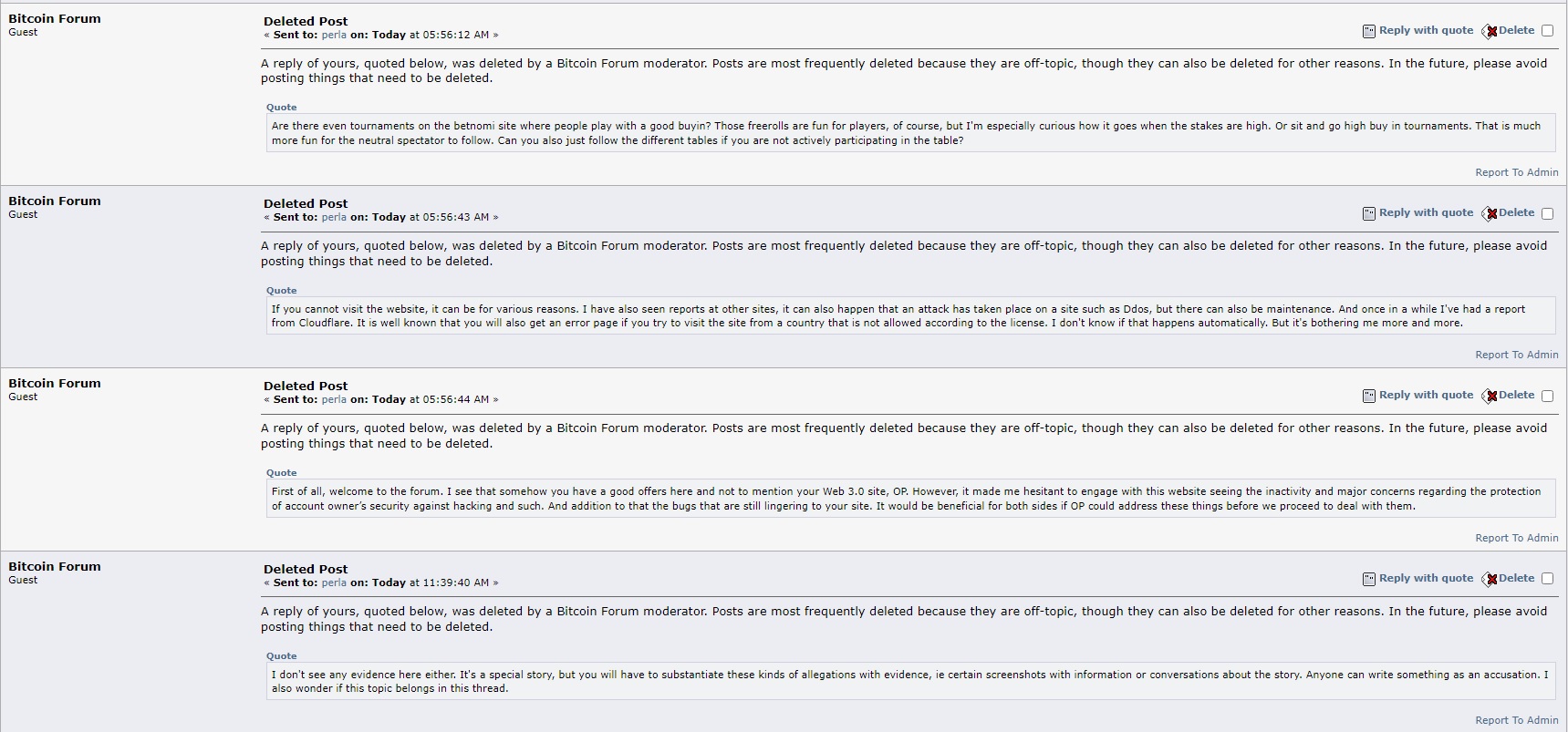Click the red X delete icon on the 11:39:40 message

point(1490,579)
